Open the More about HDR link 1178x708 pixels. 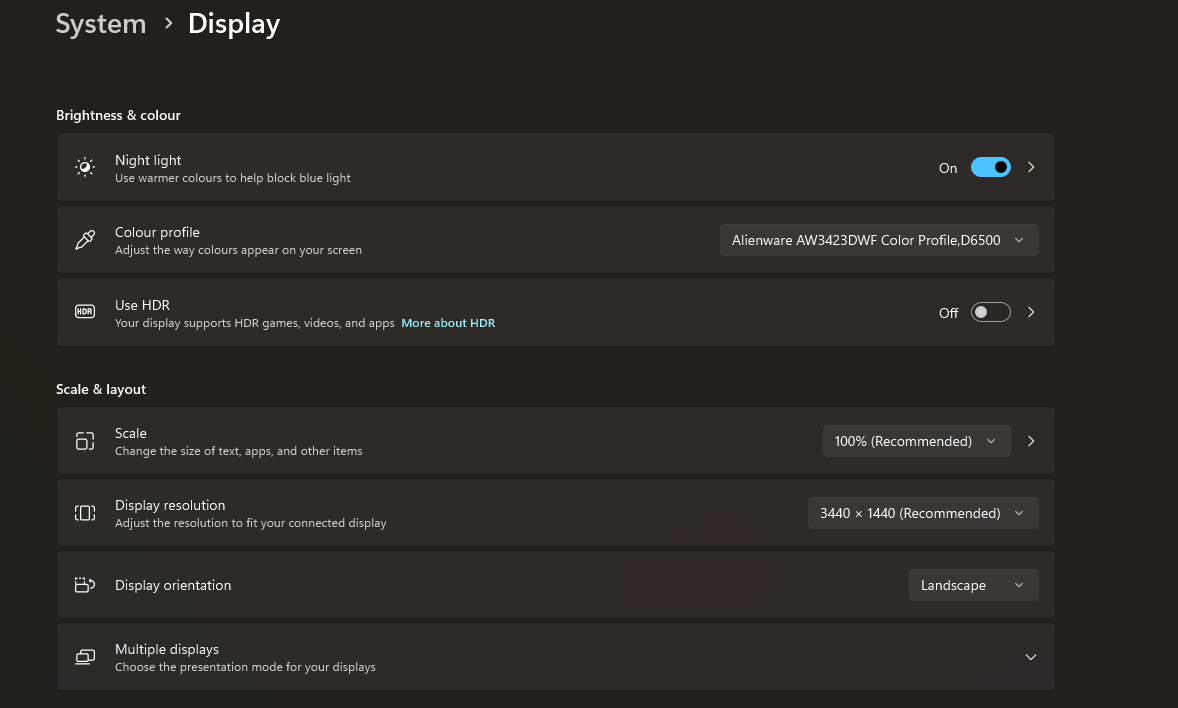pos(448,323)
